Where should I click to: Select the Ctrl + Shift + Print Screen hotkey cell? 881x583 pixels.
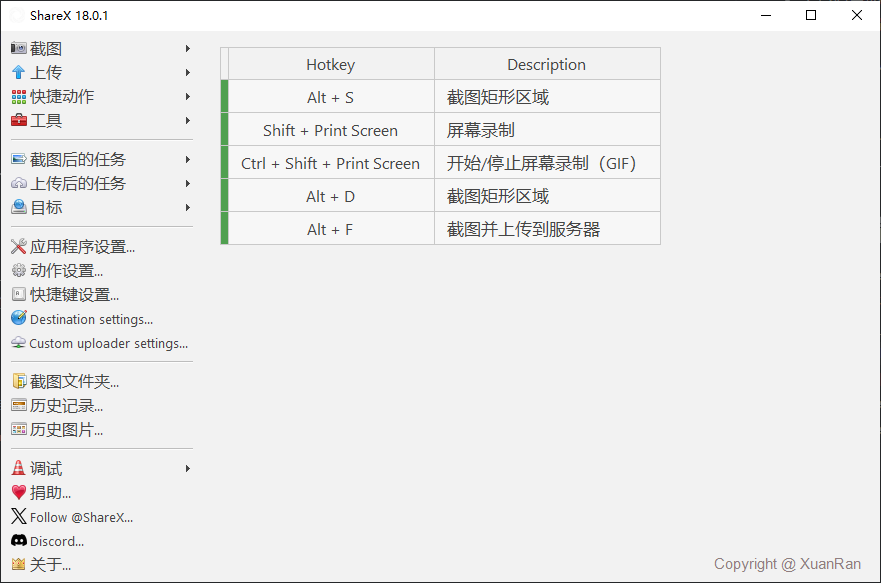click(331, 163)
